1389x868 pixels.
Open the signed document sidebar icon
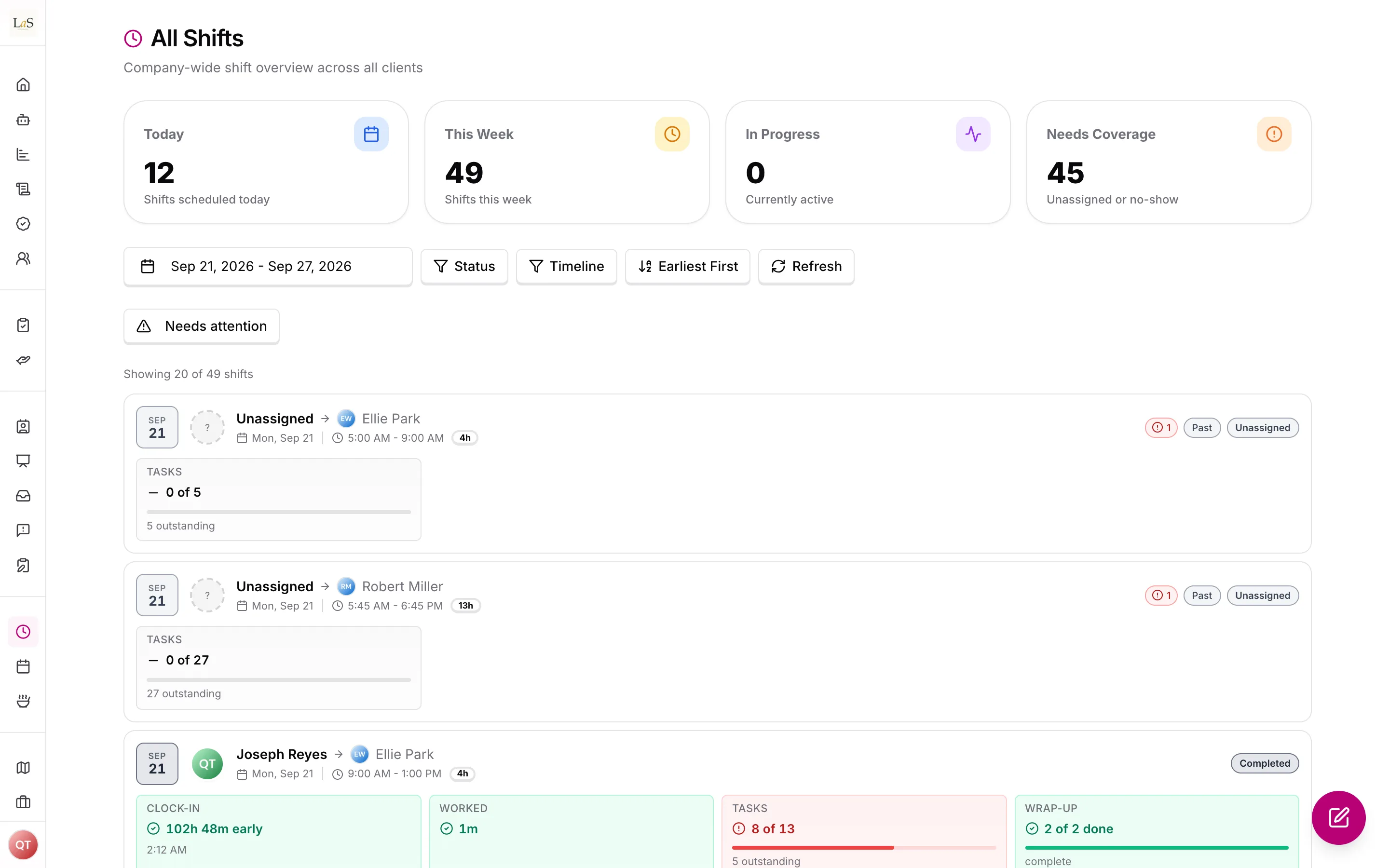23,566
